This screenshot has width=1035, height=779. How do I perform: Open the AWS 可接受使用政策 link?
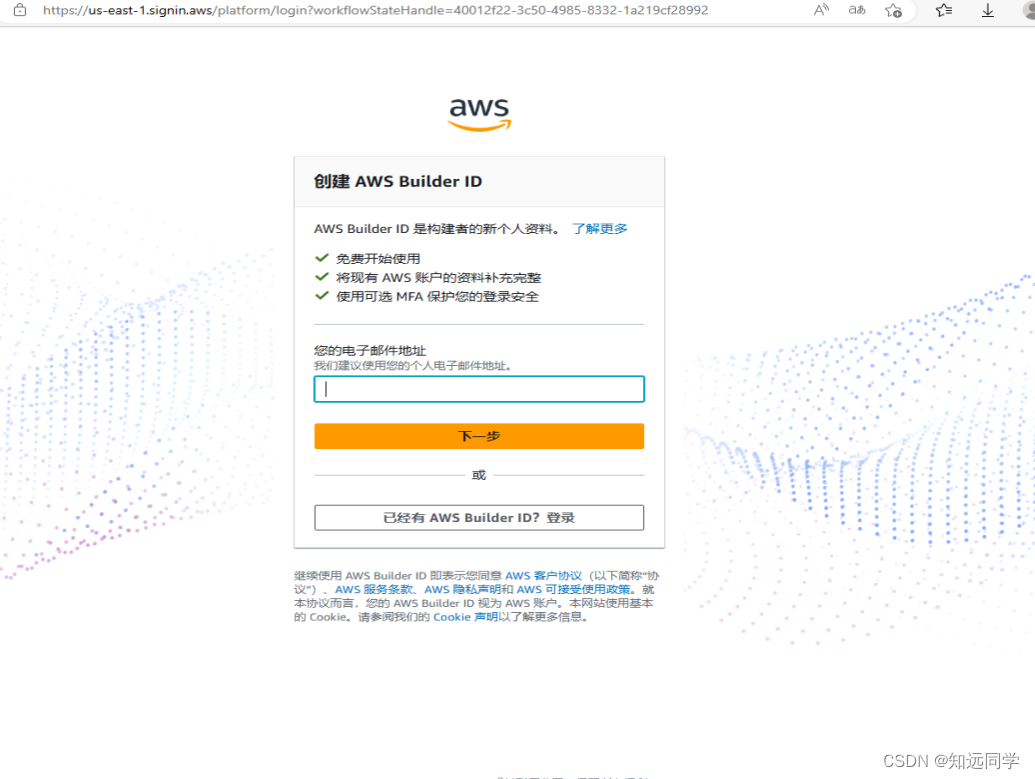(x=574, y=590)
